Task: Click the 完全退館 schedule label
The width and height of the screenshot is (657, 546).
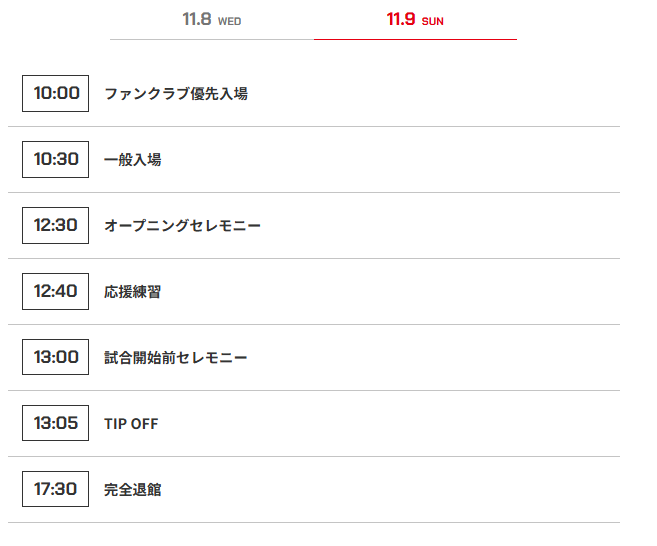Action: pyautogui.click(x=132, y=490)
